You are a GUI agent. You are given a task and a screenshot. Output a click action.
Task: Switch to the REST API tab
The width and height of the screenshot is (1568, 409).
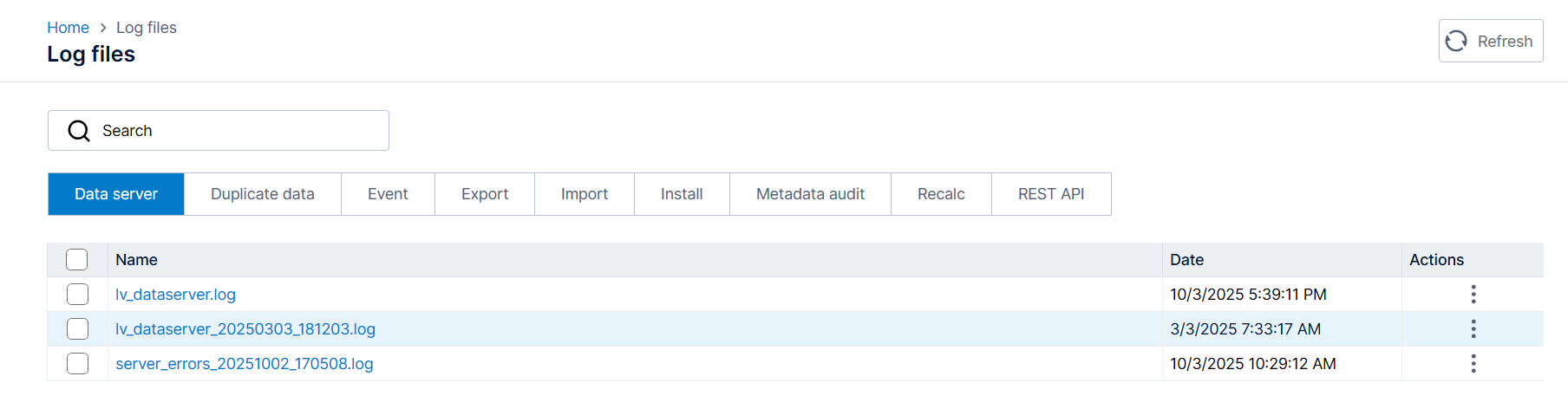[x=1051, y=194]
